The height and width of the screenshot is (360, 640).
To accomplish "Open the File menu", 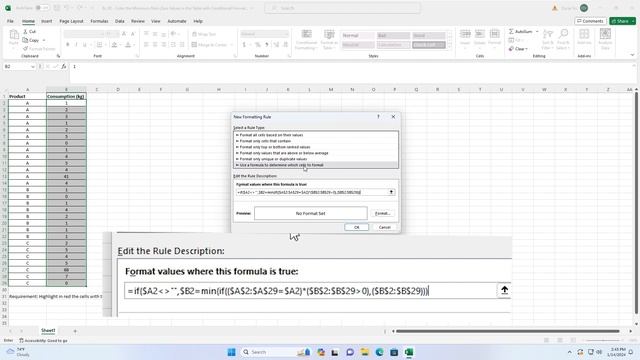I will (x=10, y=21).
